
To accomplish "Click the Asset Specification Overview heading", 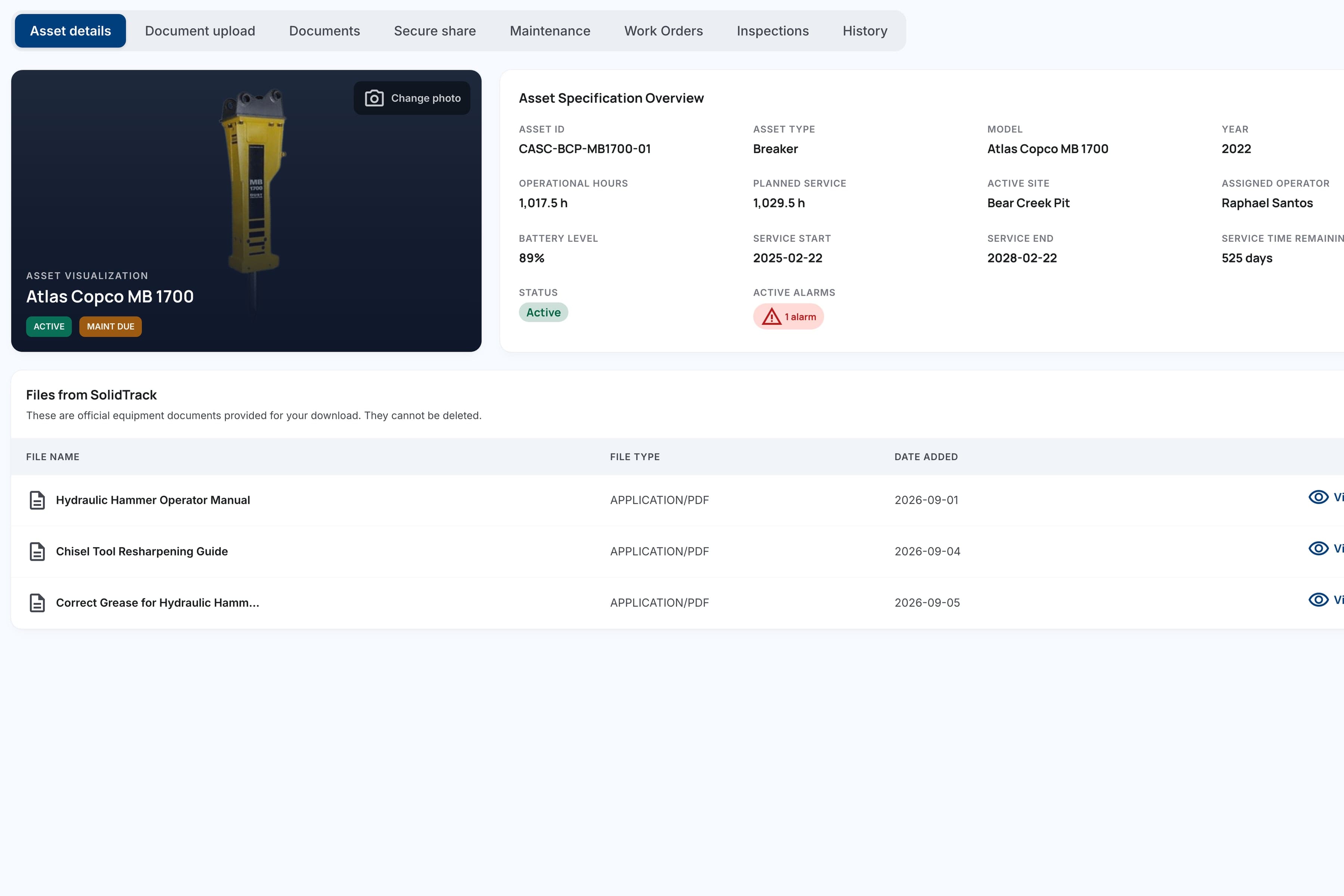I will [611, 98].
